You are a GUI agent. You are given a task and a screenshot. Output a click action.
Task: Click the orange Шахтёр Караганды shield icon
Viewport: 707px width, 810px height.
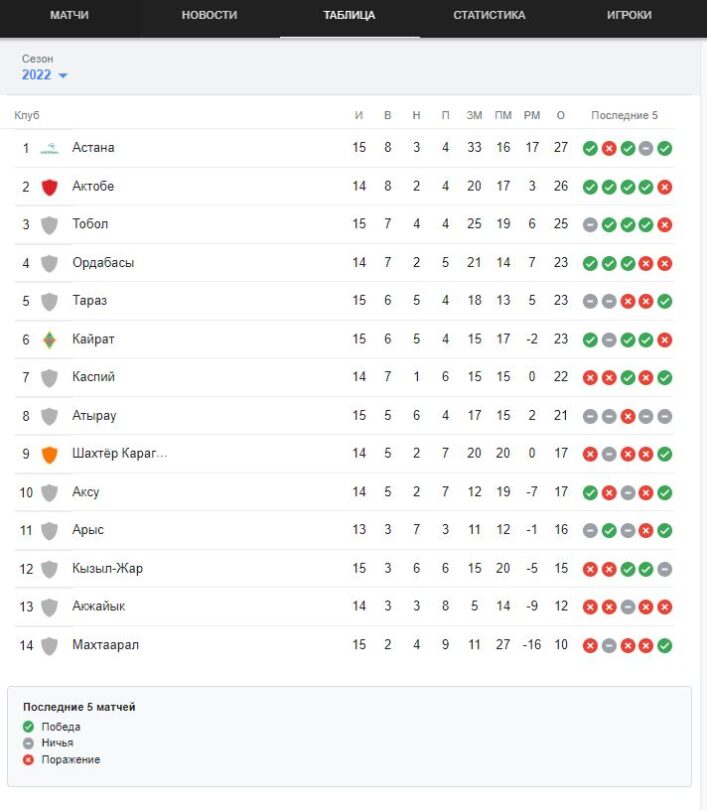click(x=50, y=454)
